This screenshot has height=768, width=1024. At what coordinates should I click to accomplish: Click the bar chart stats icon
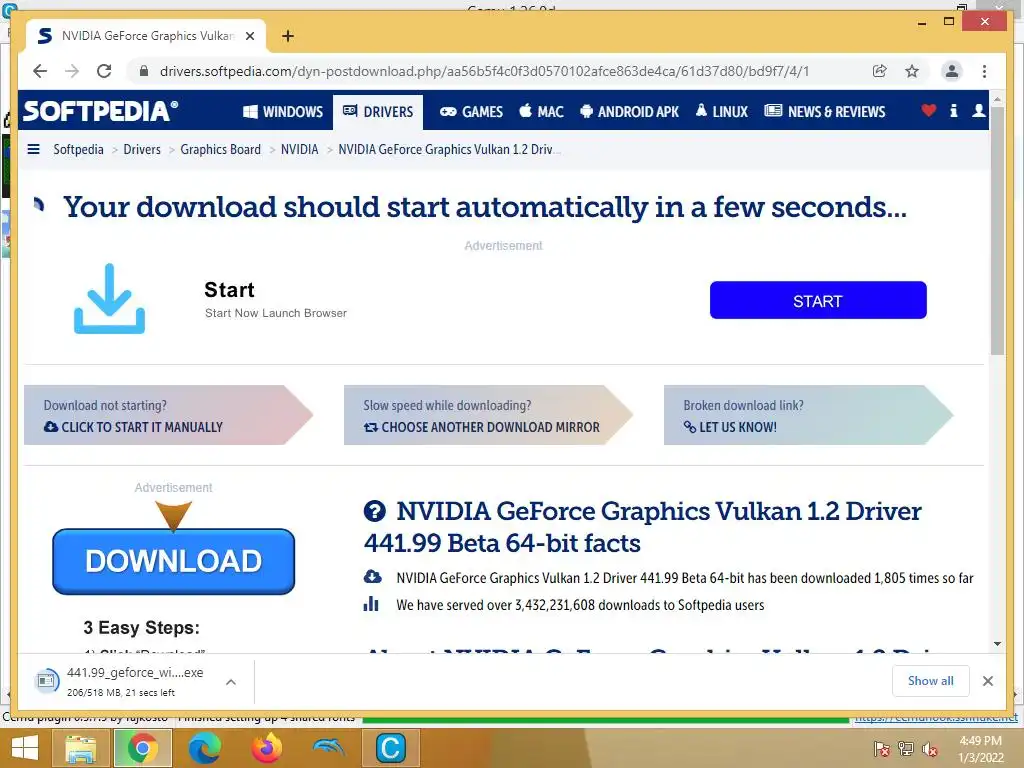click(x=371, y=604)
